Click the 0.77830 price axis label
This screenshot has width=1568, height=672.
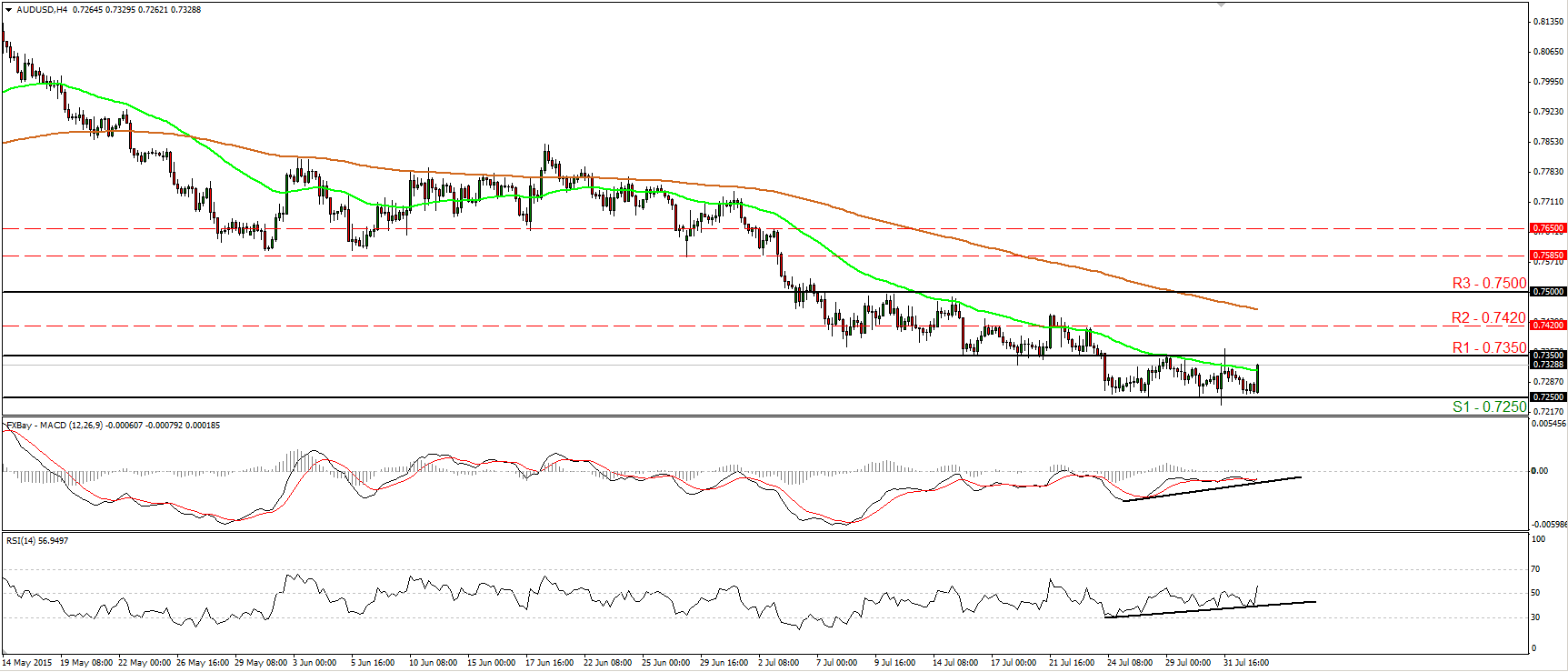tap(1549, 171)
